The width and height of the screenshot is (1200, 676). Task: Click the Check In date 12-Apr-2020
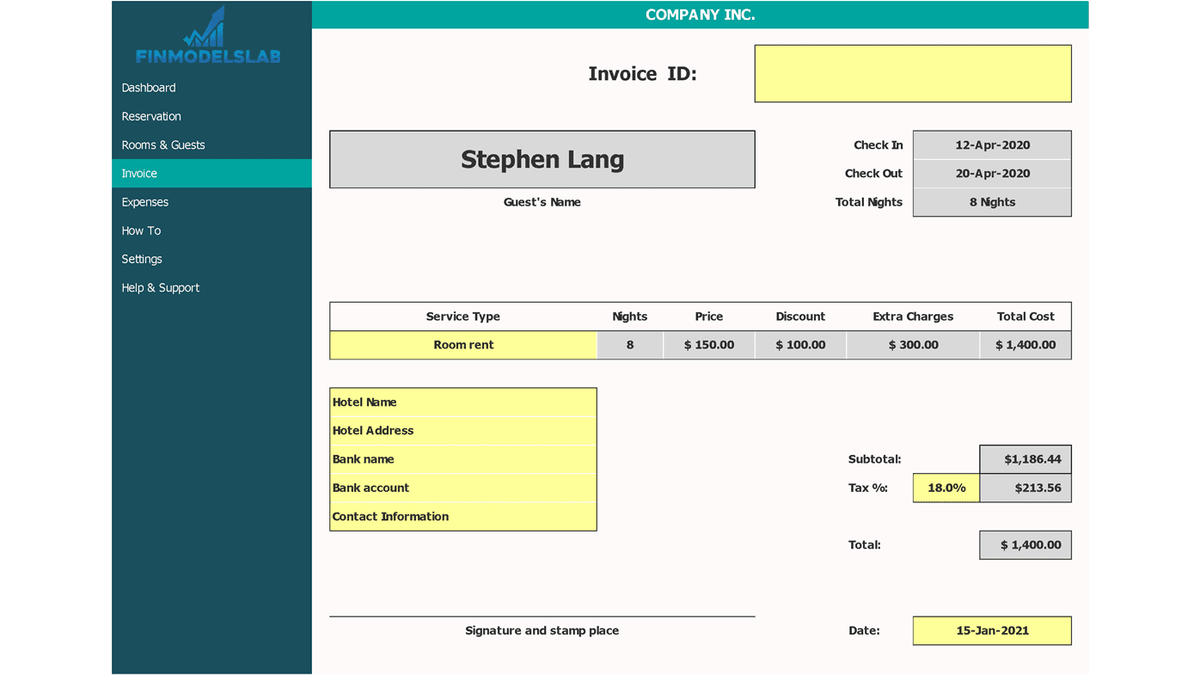click(992, 145)
